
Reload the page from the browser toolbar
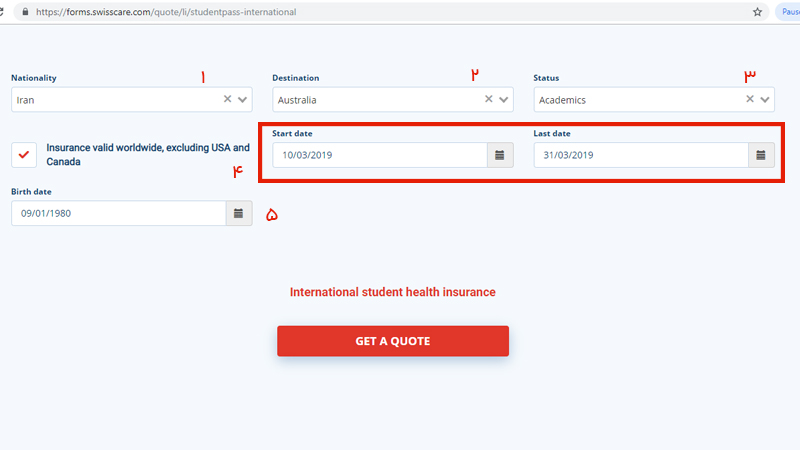(2, 12)
